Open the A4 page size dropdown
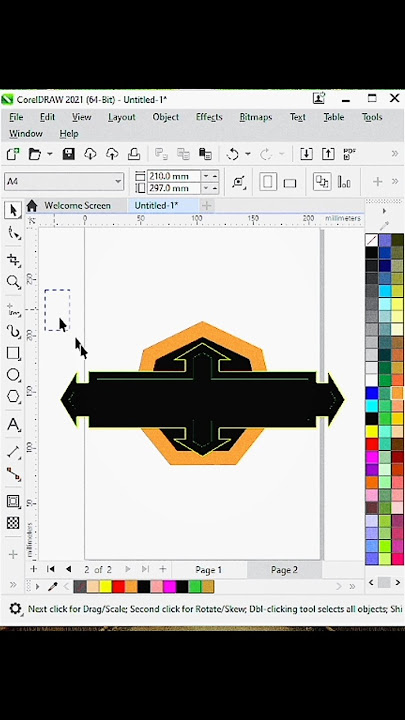405x720 pixels. pos(118,181)
